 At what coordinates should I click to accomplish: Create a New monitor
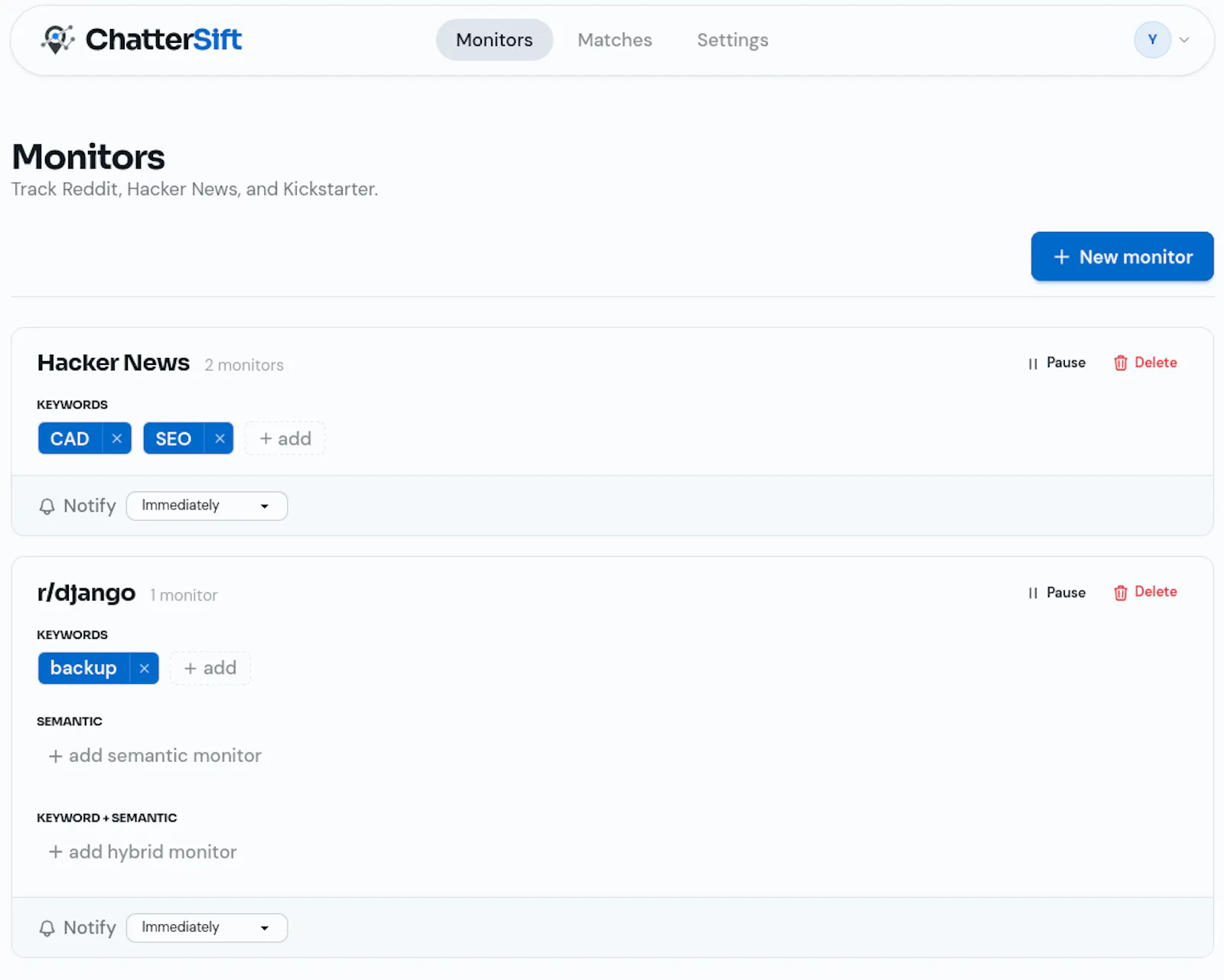(x=1122, y=256)
